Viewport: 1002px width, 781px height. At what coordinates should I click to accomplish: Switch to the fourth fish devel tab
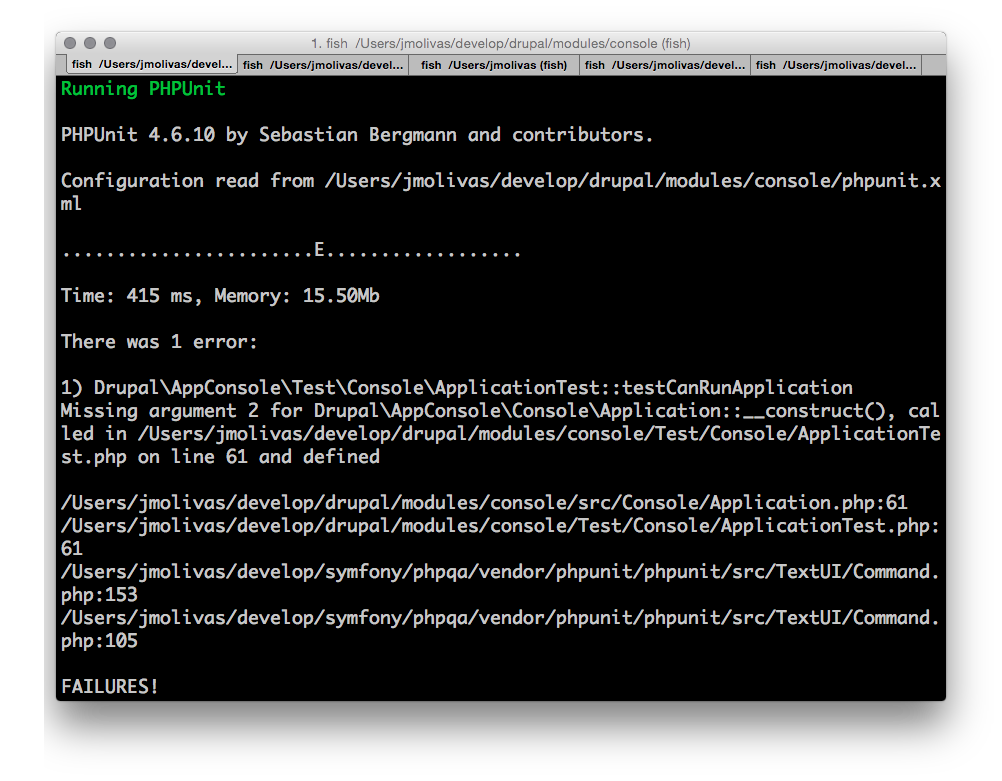click(x=665, y=65)
